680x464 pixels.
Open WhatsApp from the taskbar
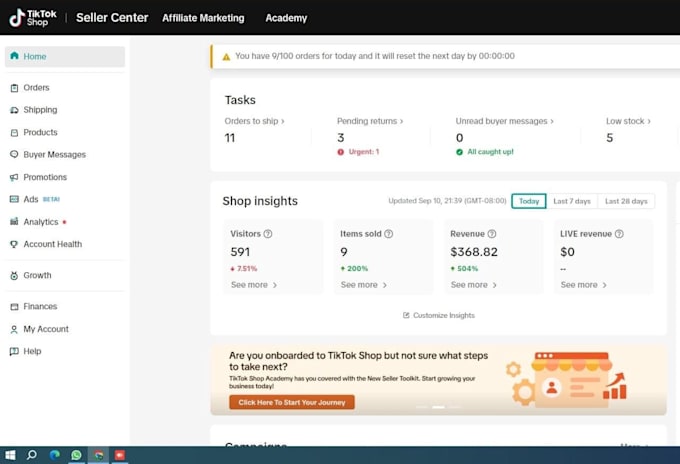(x=76, y=455)
